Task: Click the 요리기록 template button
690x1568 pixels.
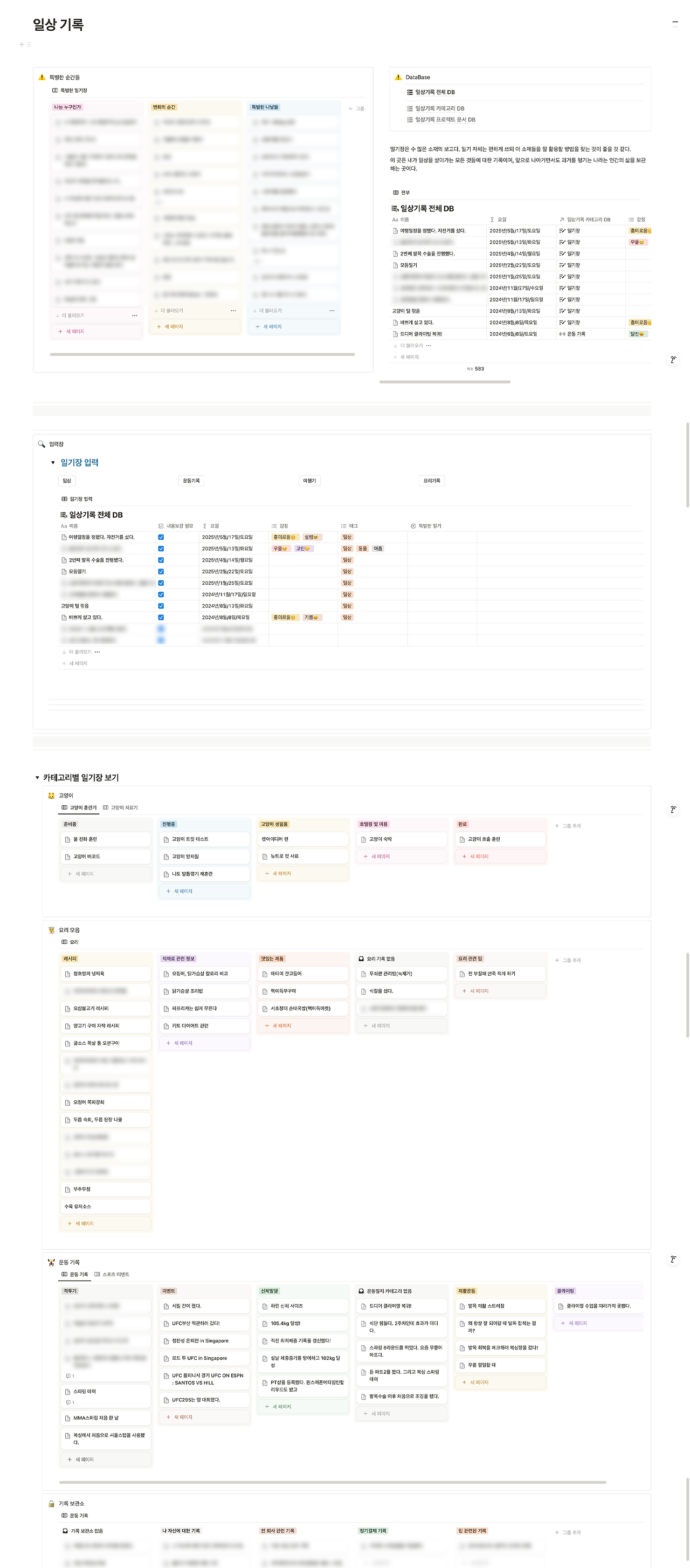Action: click(x=431, y=480)
